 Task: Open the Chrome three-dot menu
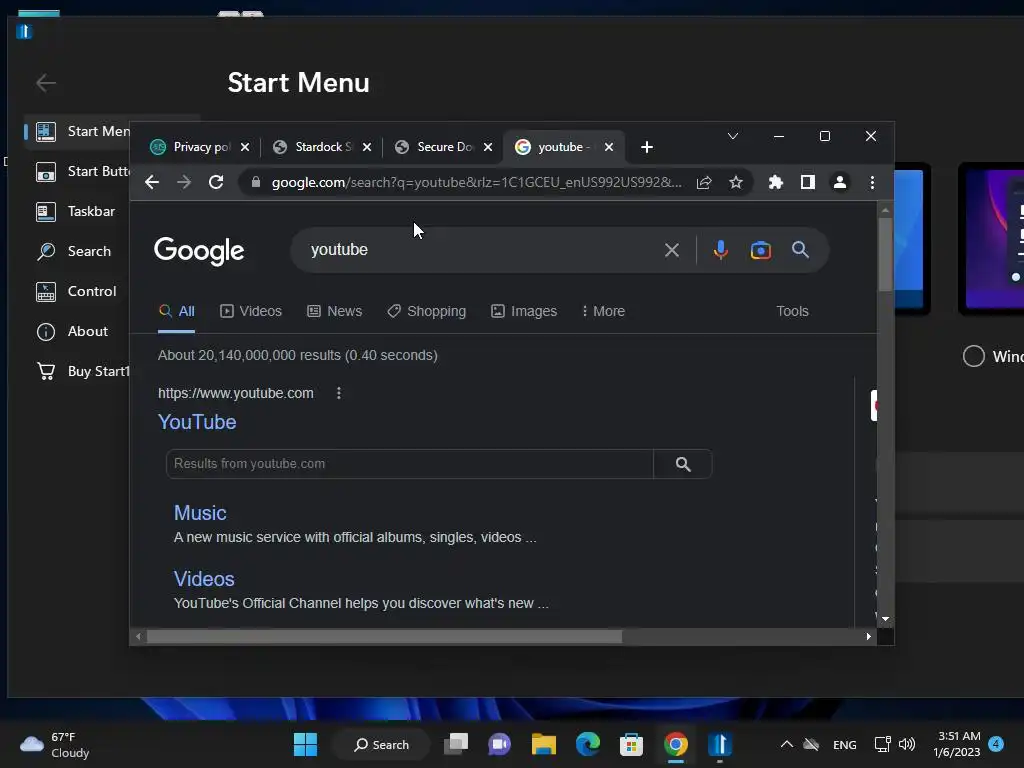pos(872,182)
